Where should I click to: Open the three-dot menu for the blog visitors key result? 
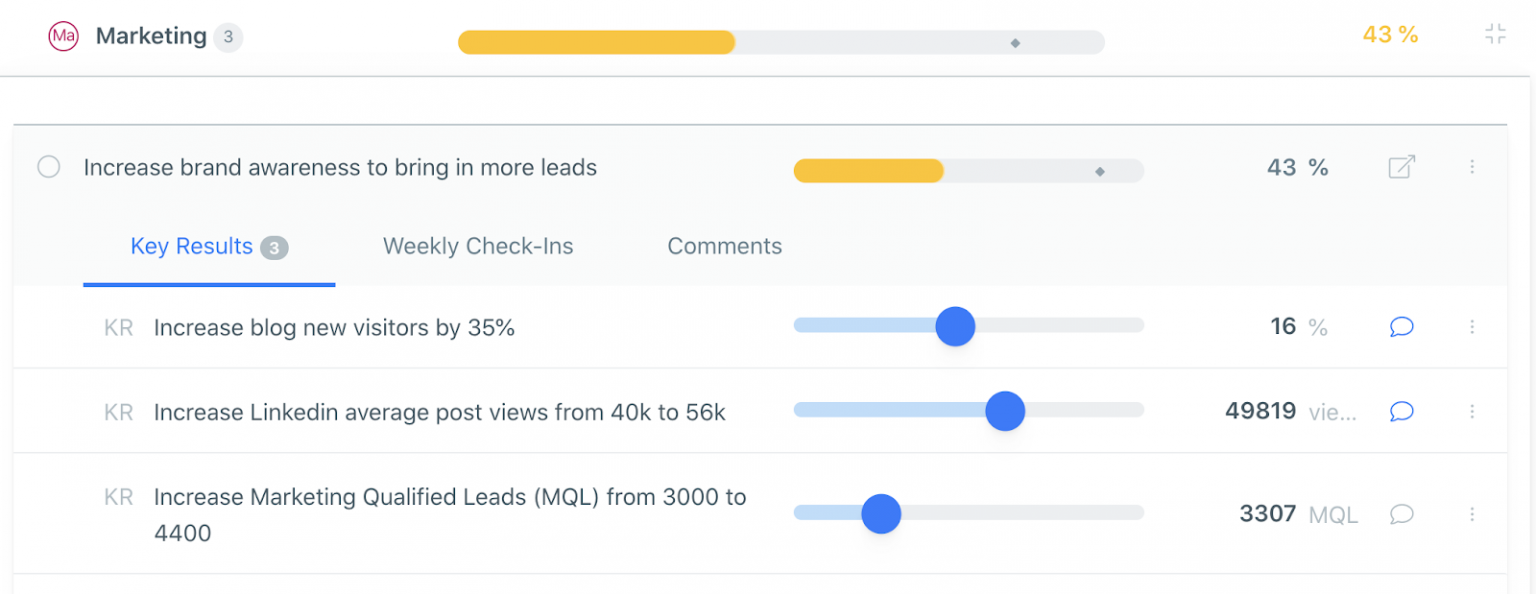(x=1472, y=327)
